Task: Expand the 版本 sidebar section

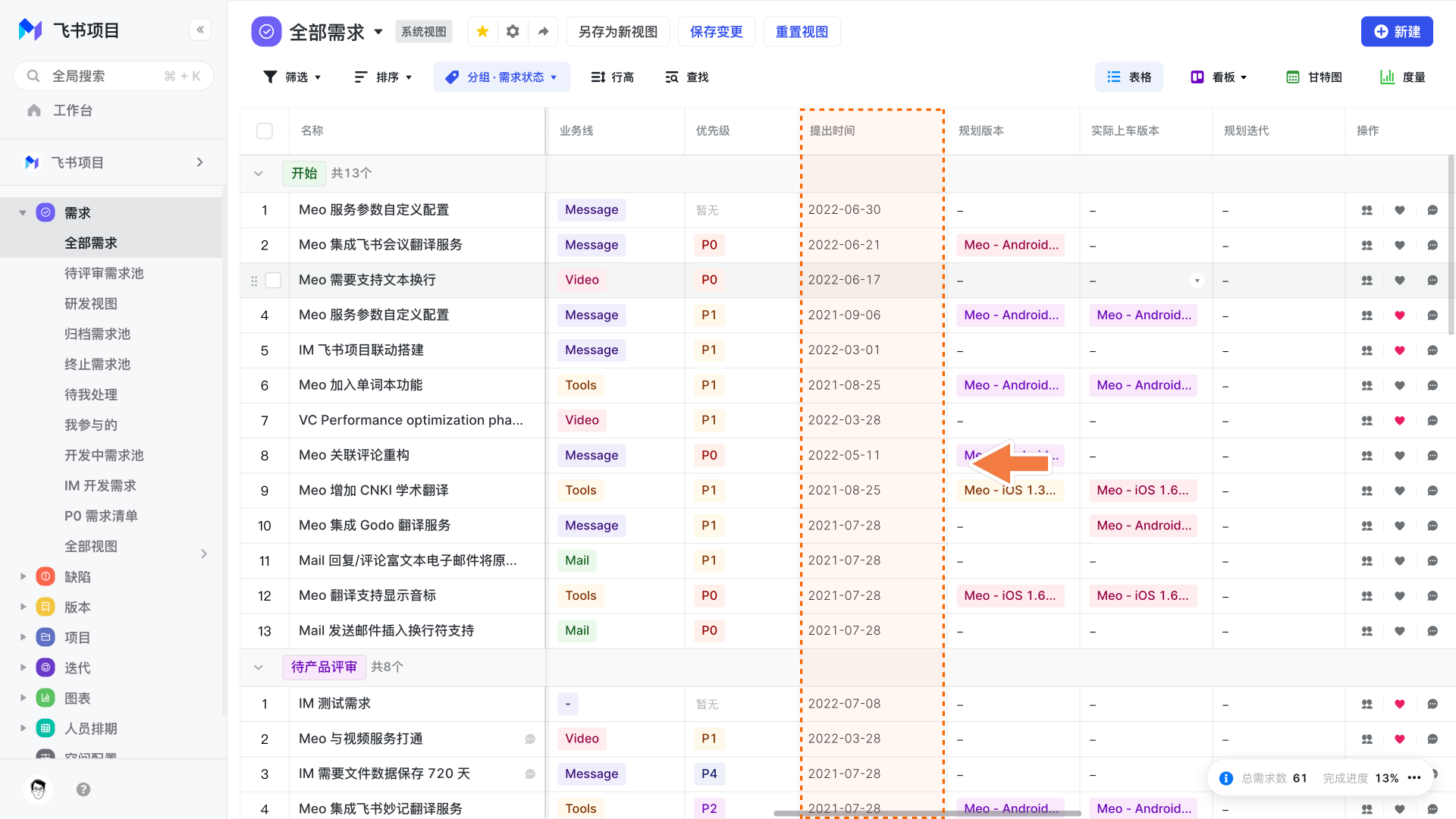Action: (23, 607)
